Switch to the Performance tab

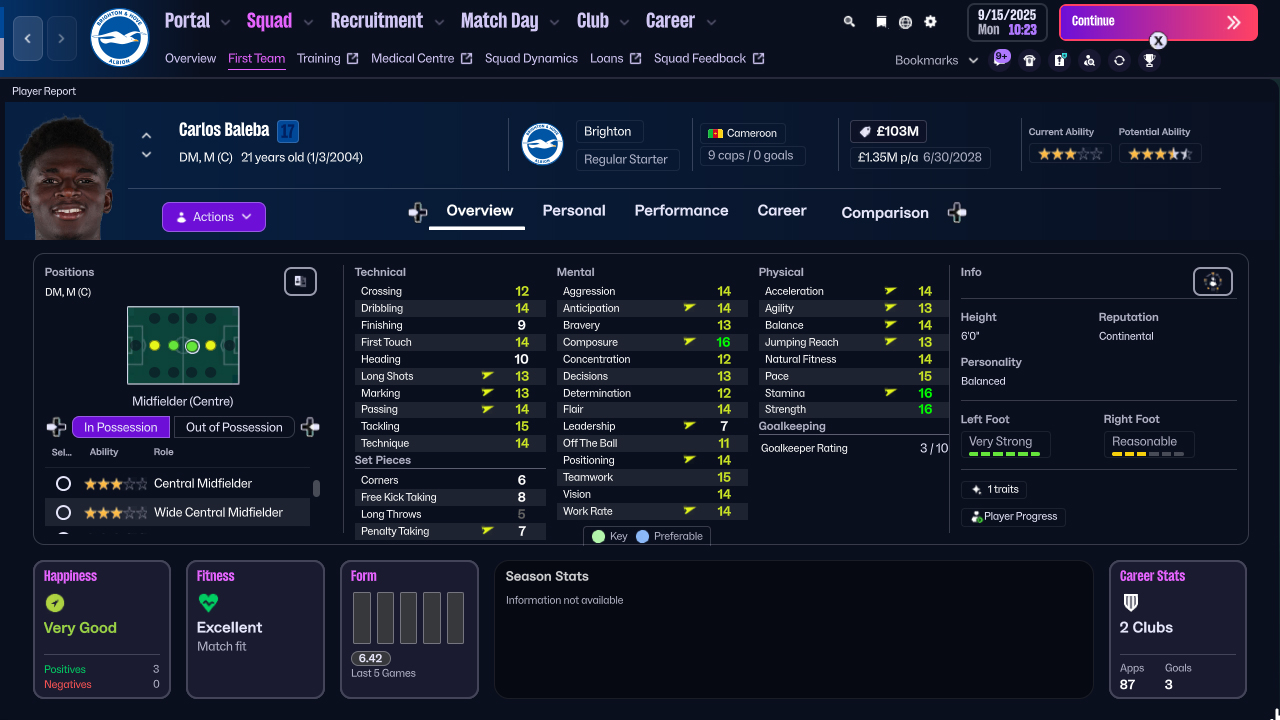681,211
